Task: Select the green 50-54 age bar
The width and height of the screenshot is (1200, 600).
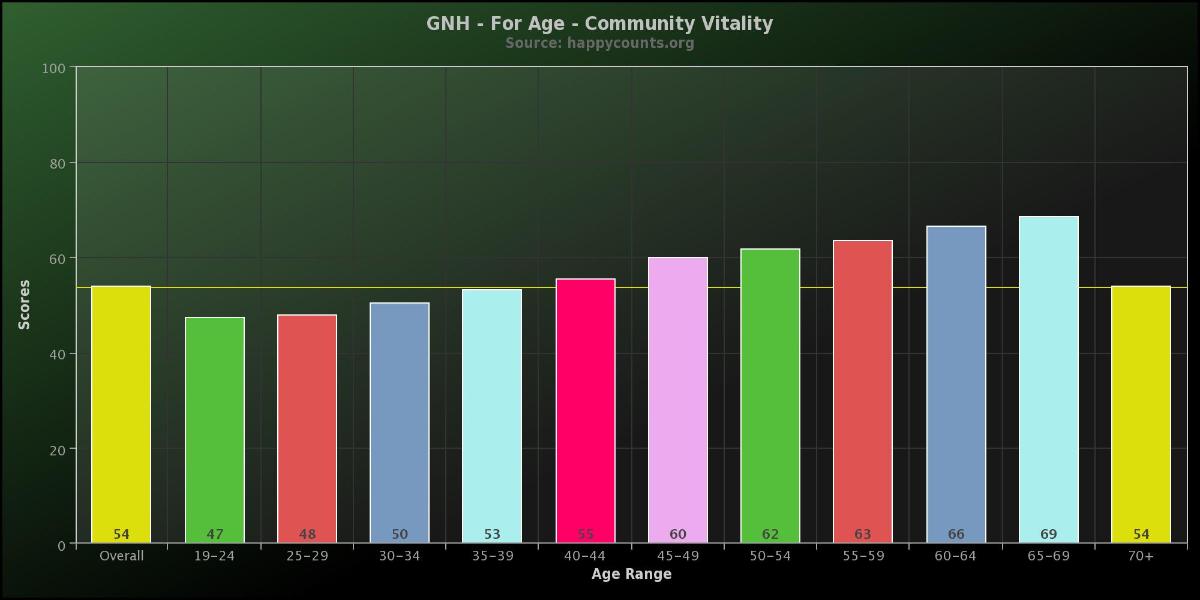Action: point(770,394)
